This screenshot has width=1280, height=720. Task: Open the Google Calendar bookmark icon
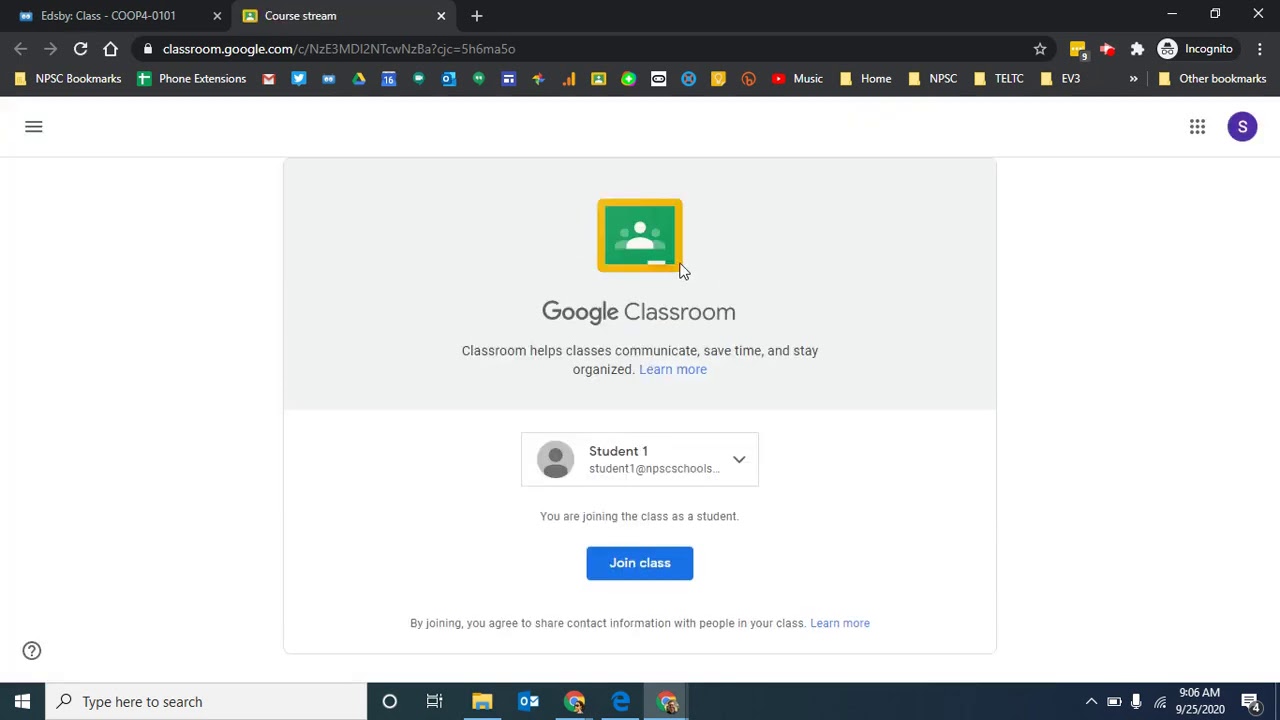(x=388, y=78)
